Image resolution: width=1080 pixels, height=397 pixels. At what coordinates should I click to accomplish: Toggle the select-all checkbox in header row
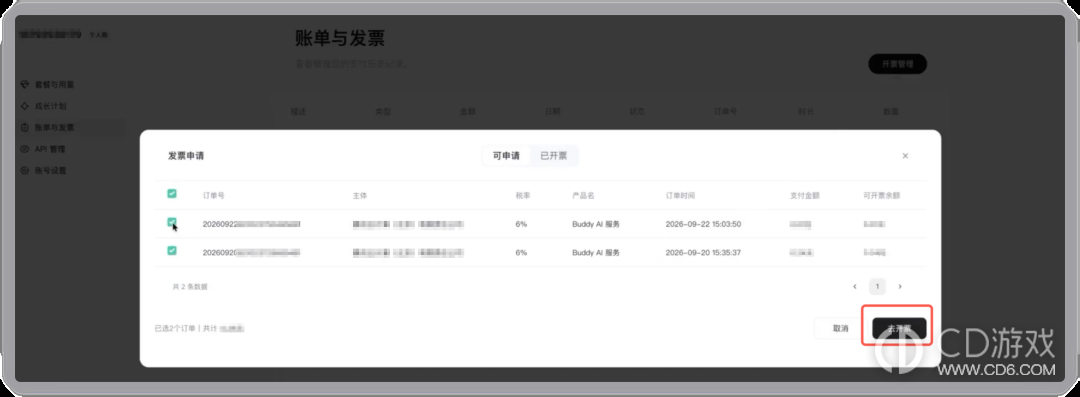pos(172,194)
